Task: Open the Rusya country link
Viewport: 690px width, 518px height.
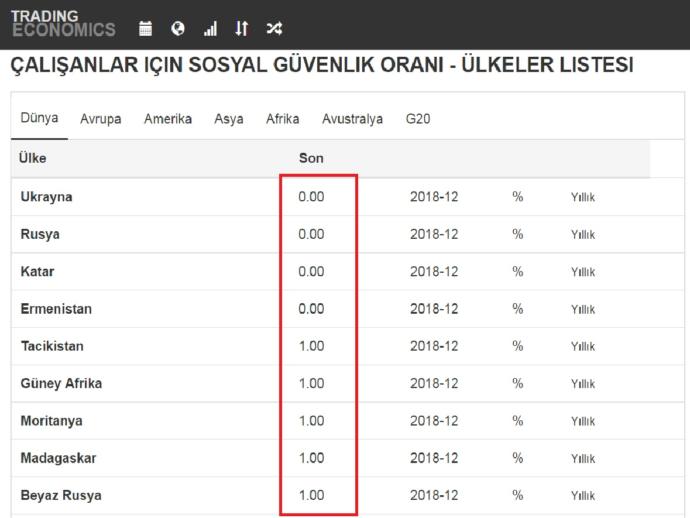Action: pyautogui.click(x=40, y=234)
